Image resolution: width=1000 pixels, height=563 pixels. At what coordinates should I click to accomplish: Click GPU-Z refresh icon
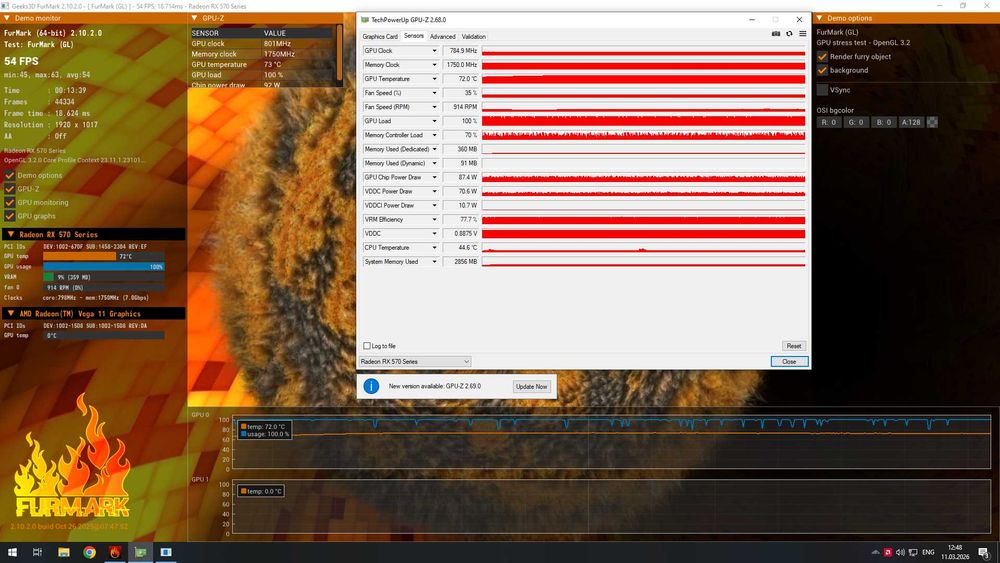pos(789,34)
